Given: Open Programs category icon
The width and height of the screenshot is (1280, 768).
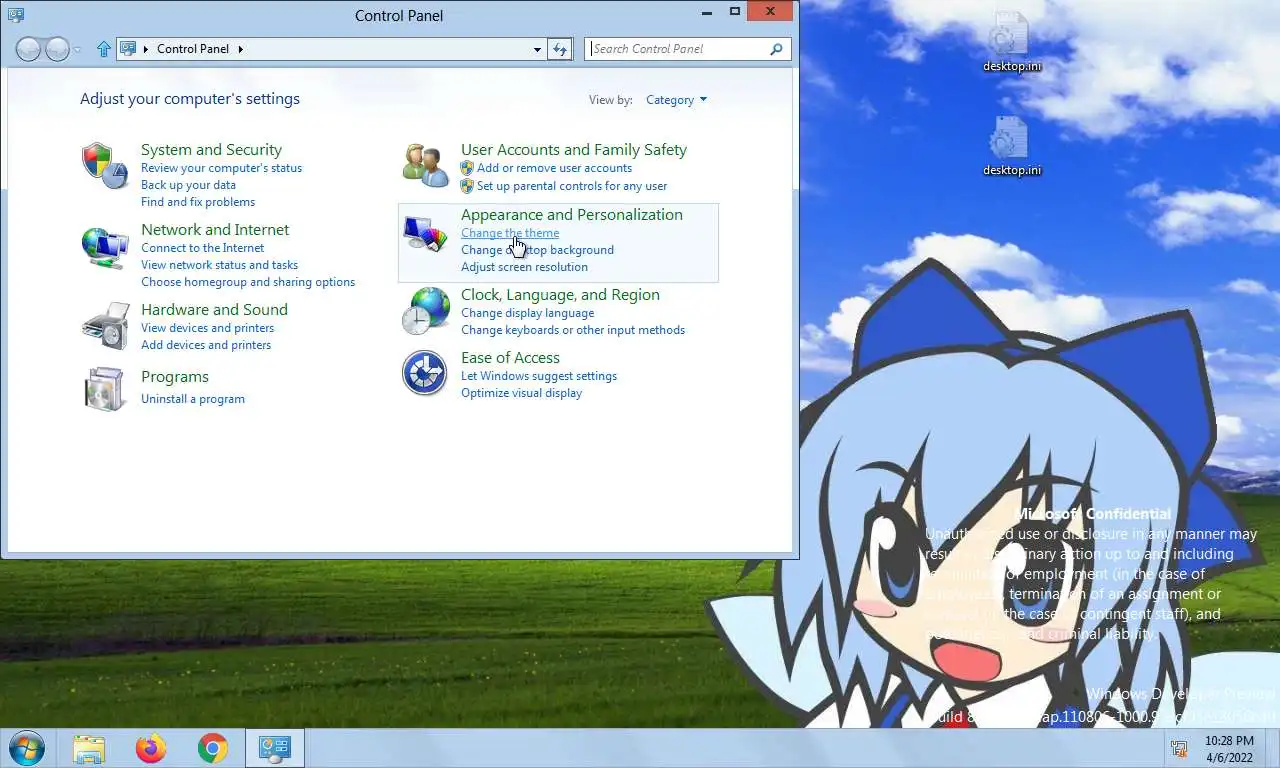Looking at the screenshot, I should [105, 390].
